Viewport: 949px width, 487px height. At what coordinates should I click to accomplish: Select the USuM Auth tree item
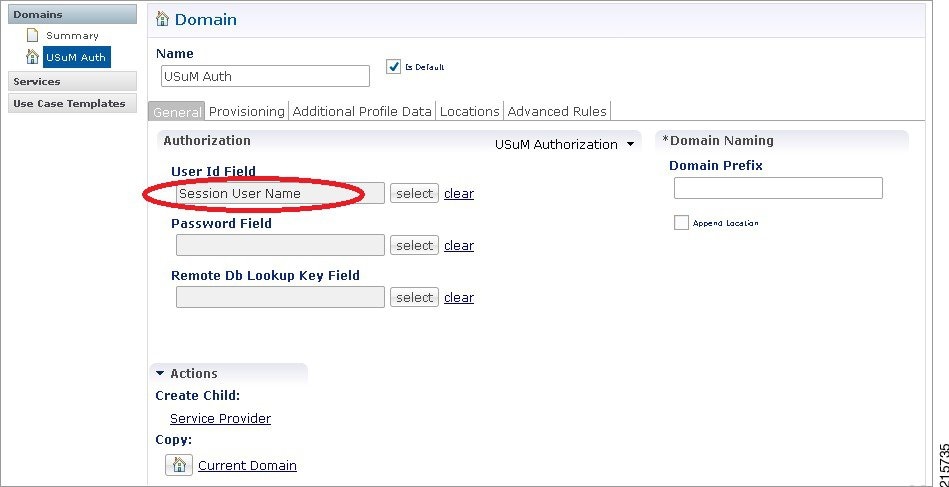pos(76,57)
